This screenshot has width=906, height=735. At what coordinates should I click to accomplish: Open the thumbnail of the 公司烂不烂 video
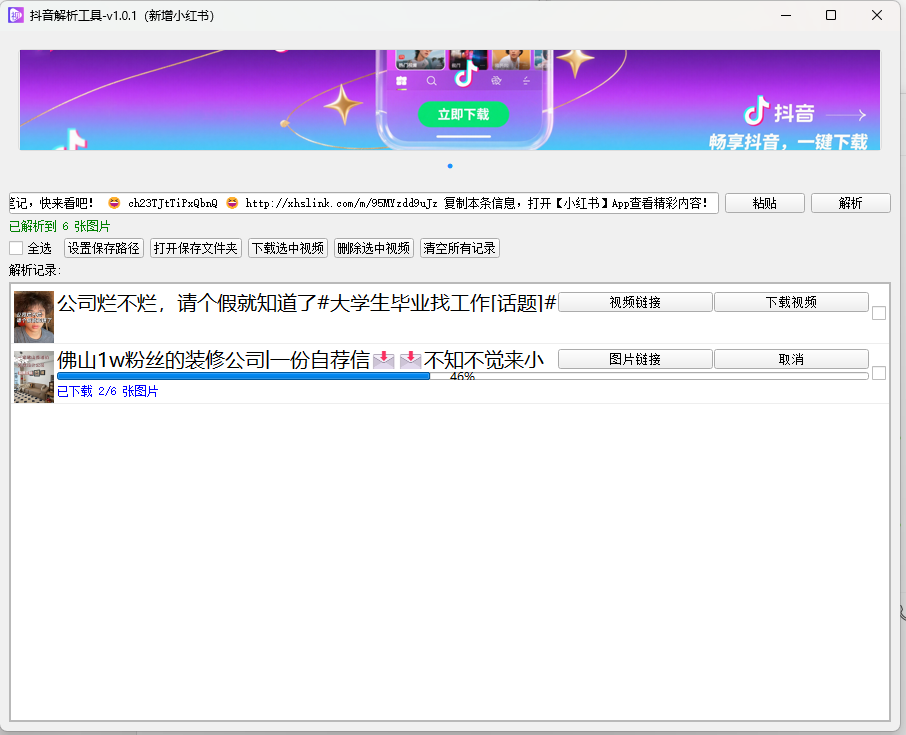(x=34, y=317)
